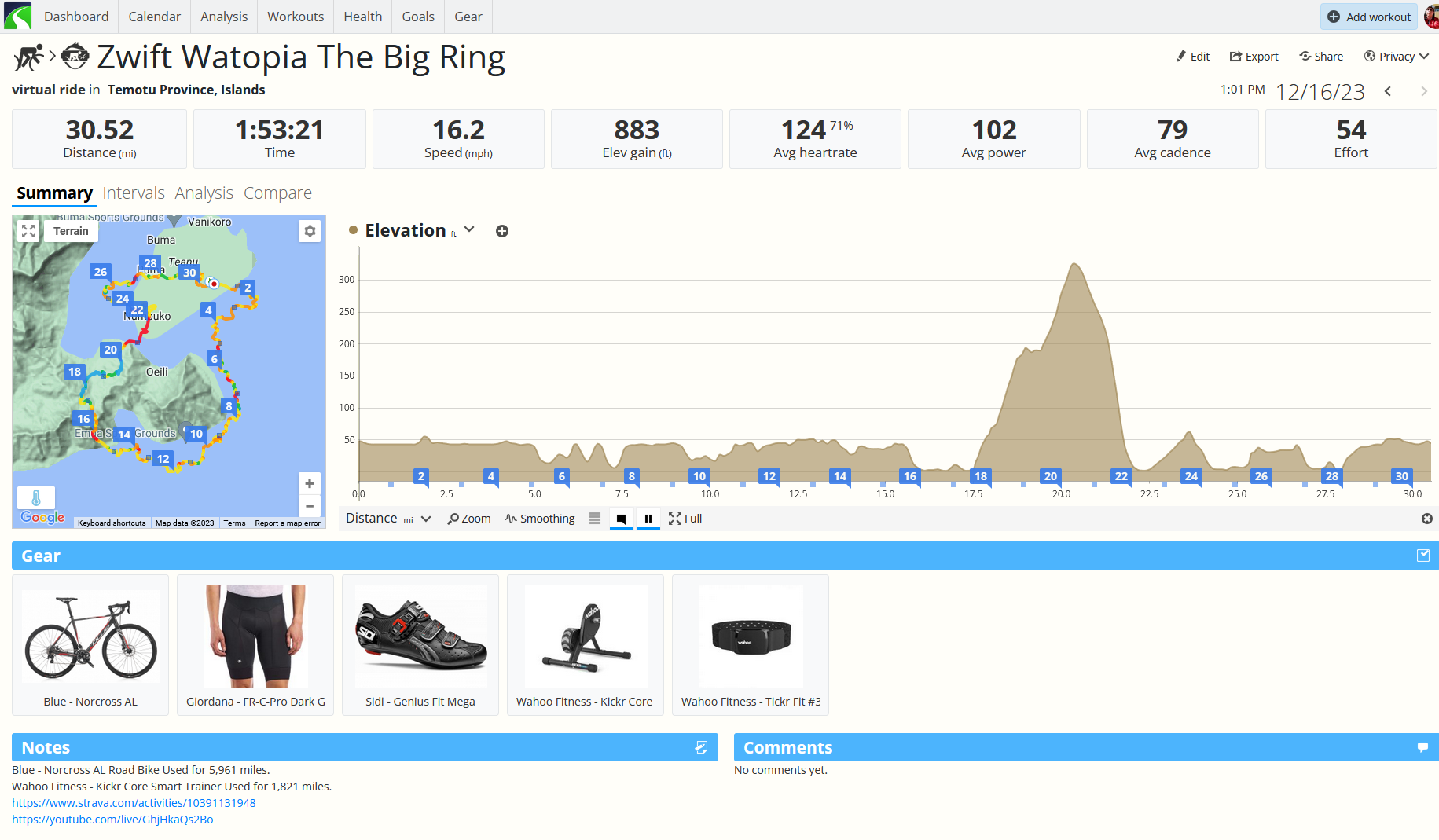Click the cycling activity type icon
Screen dimensions: 1439x840
coord(29,57)
